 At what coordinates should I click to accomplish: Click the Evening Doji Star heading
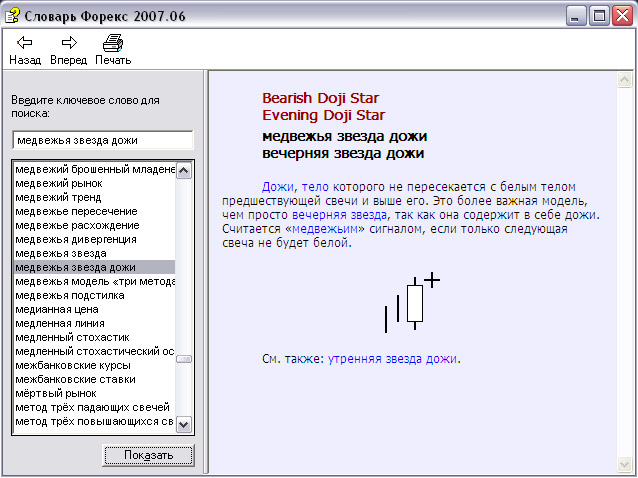(x=323, y=115)
